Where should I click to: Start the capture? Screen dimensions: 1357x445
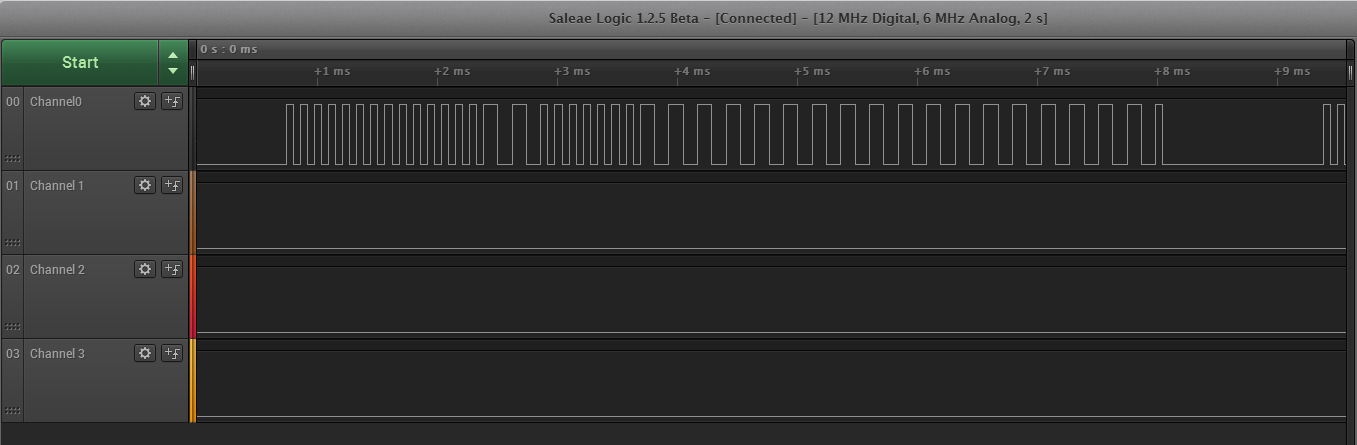click(80, 62)
